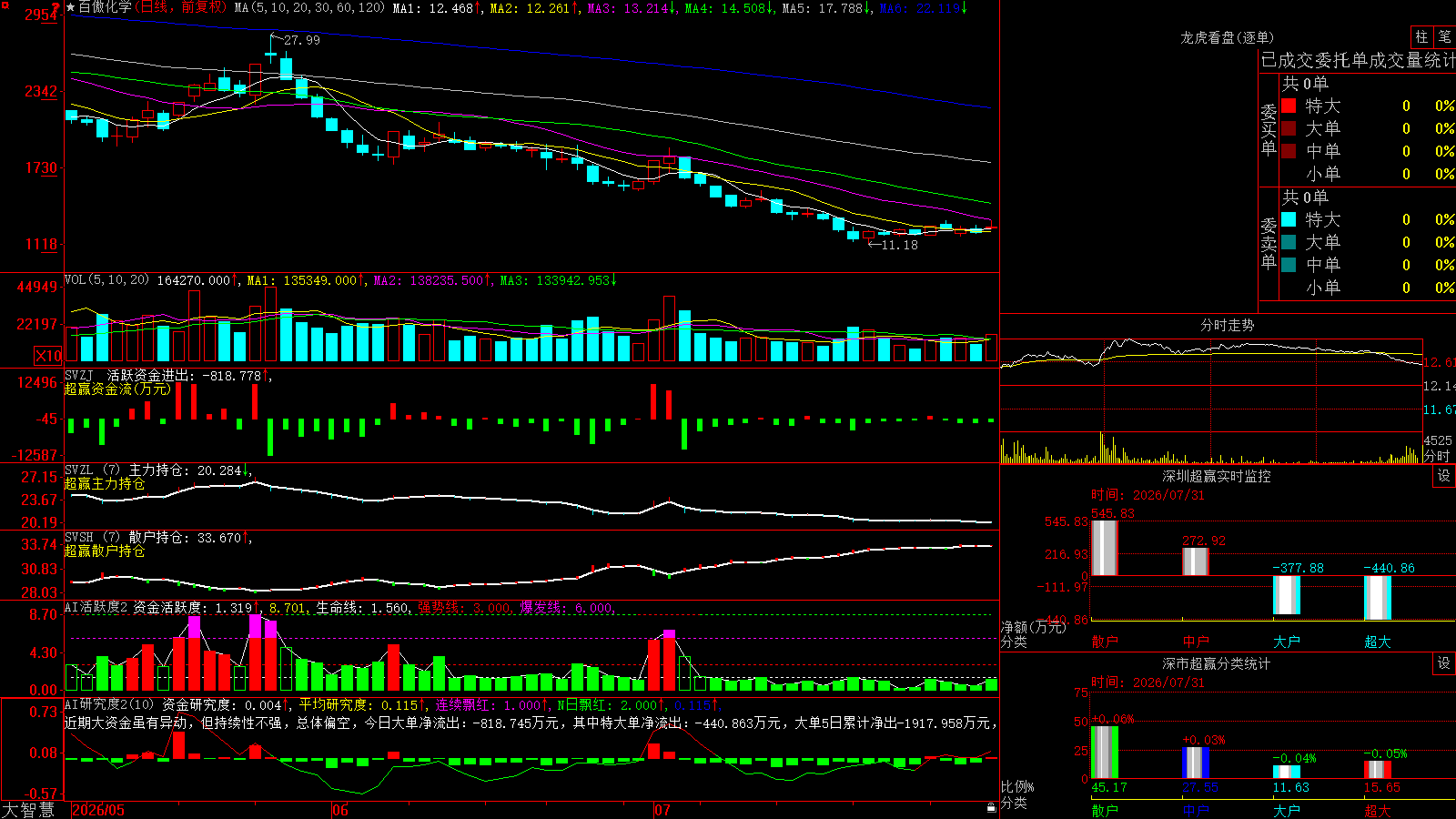Screen dimensions: 1456x819
Task: Click the 龙虎看盘(逐单) panel title
Action: pyautogui.click(x=1227, y=37)
